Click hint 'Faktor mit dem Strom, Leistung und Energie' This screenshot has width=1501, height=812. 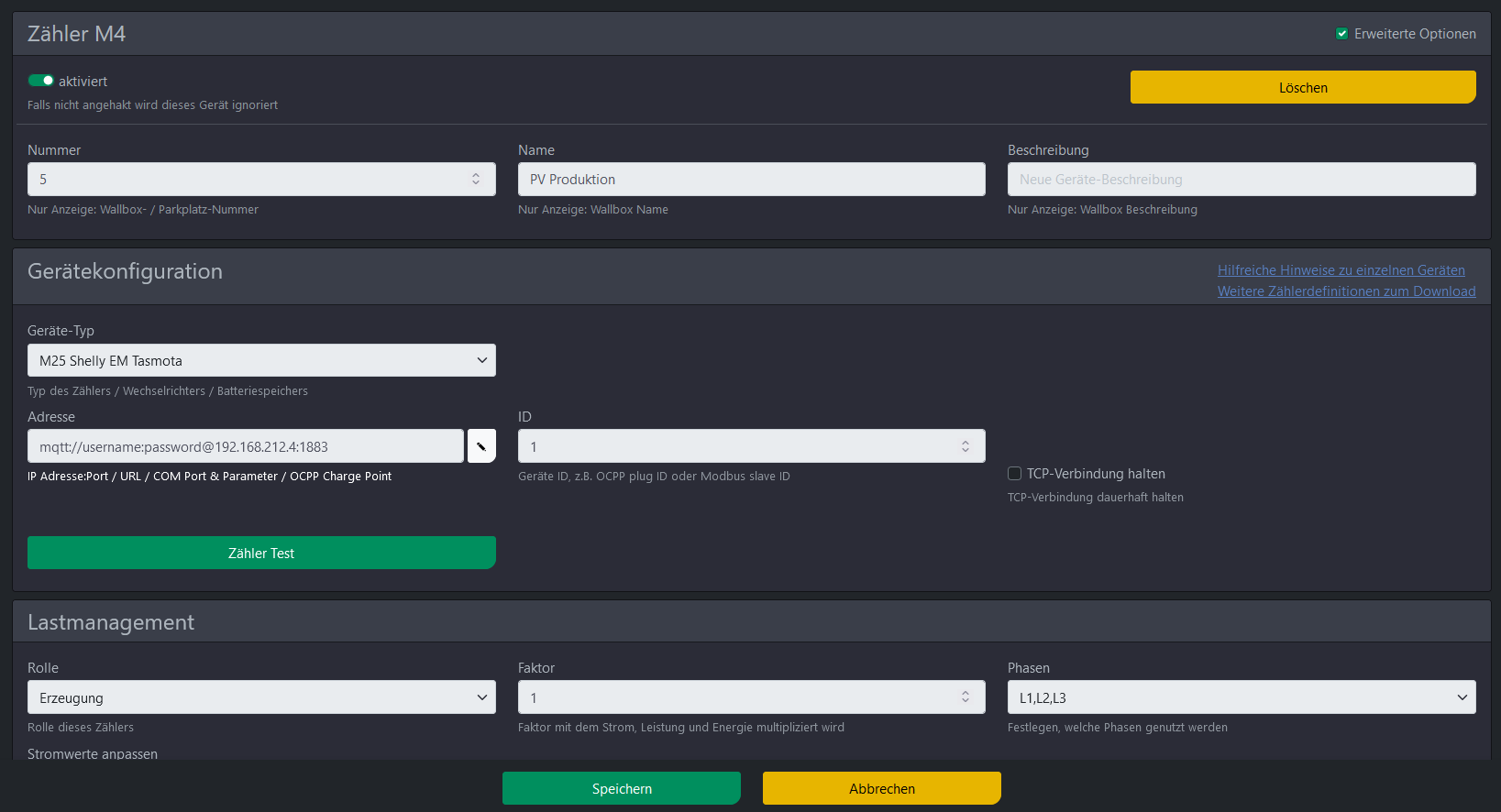click(x=681, y=728)
